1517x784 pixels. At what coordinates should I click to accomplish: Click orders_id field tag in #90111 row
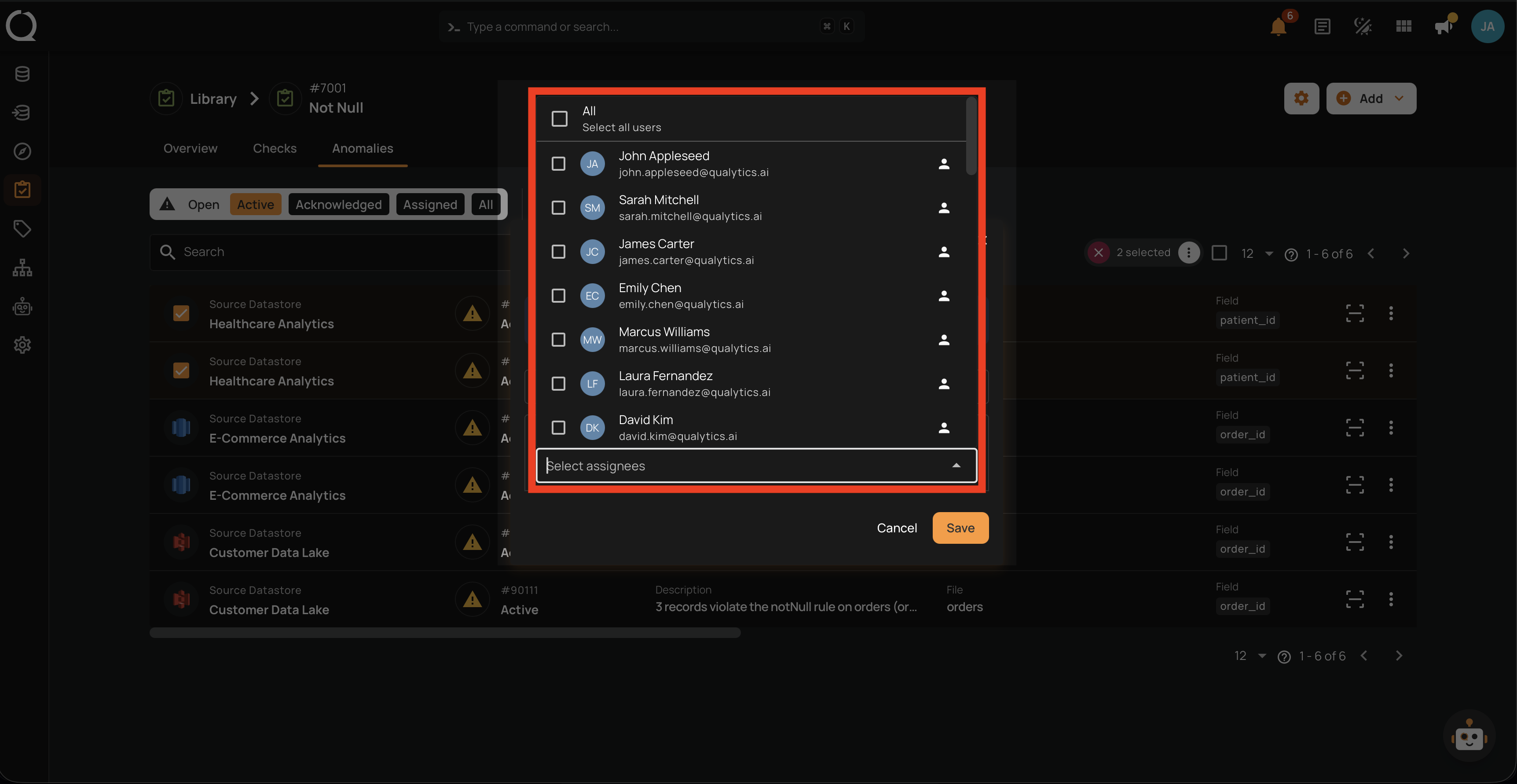click(1242, 605)
